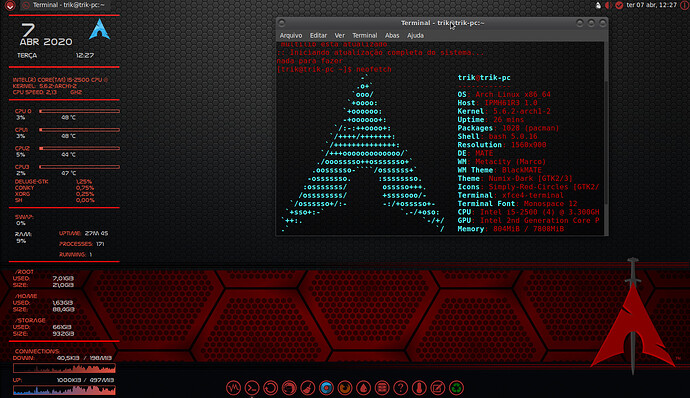Click the DOWN network graph in Conky
690x398 pixels.
pyautogui.click(x=64, y=368)
